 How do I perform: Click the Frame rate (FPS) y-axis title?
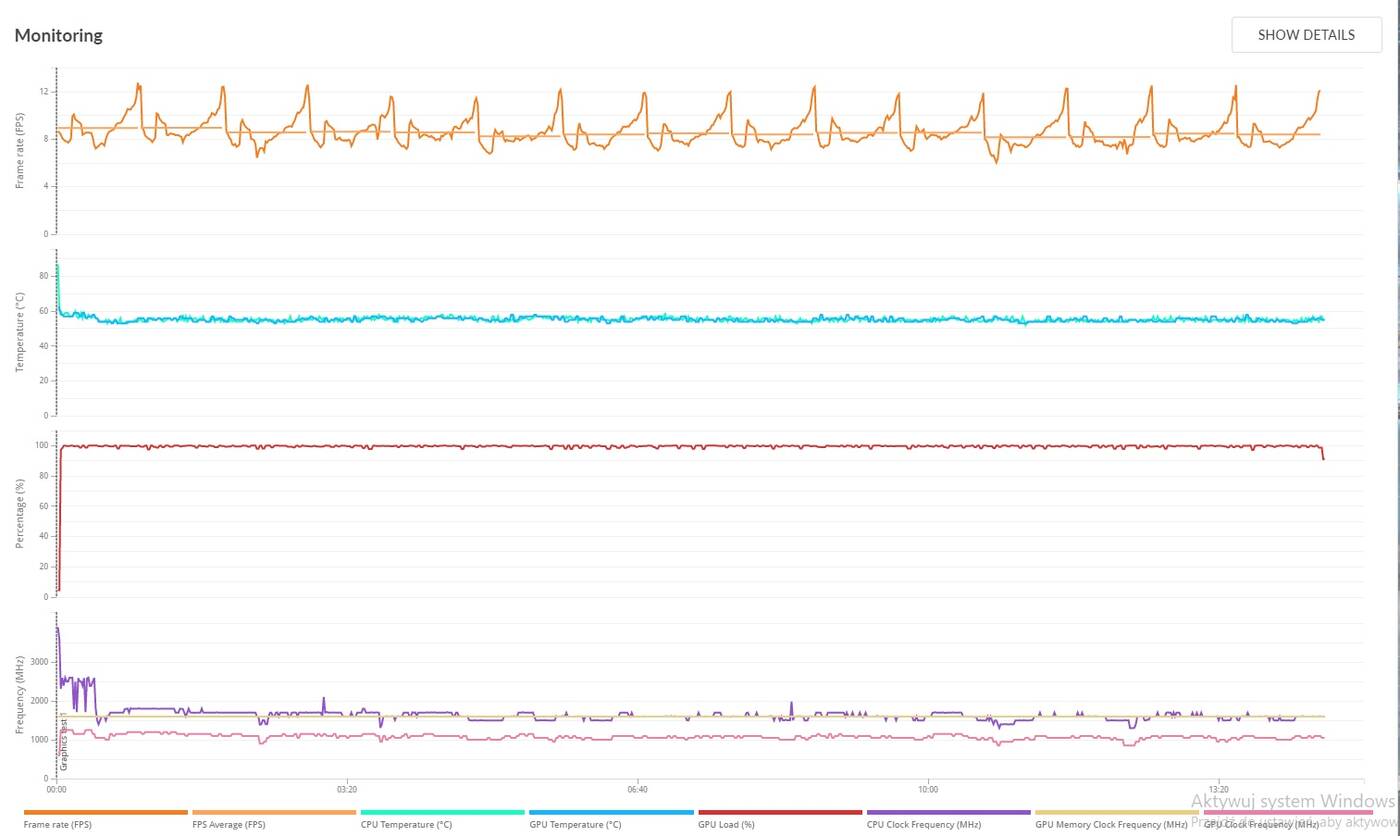(x=20, y=151)
